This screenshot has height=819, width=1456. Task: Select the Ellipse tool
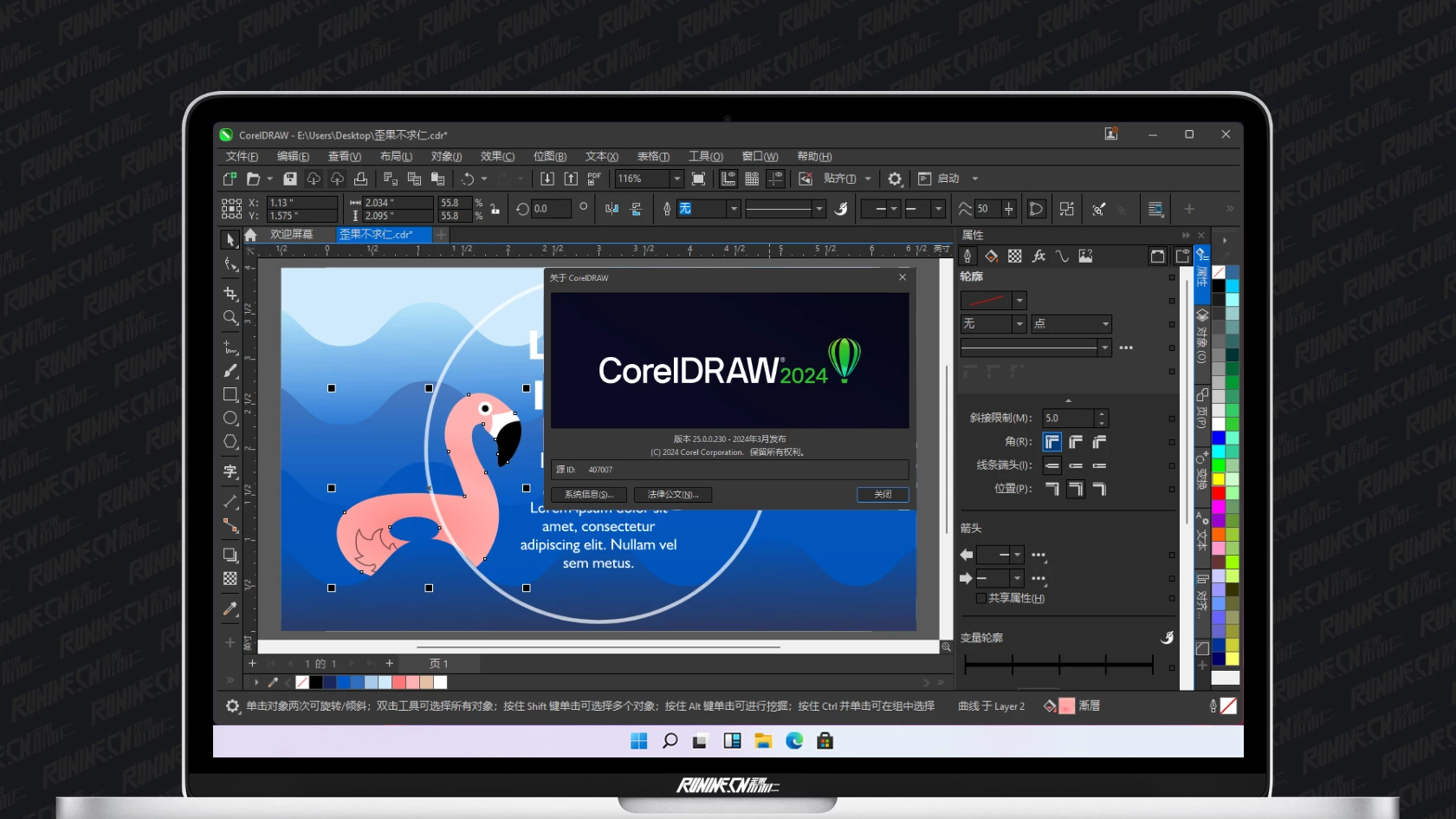230,418
